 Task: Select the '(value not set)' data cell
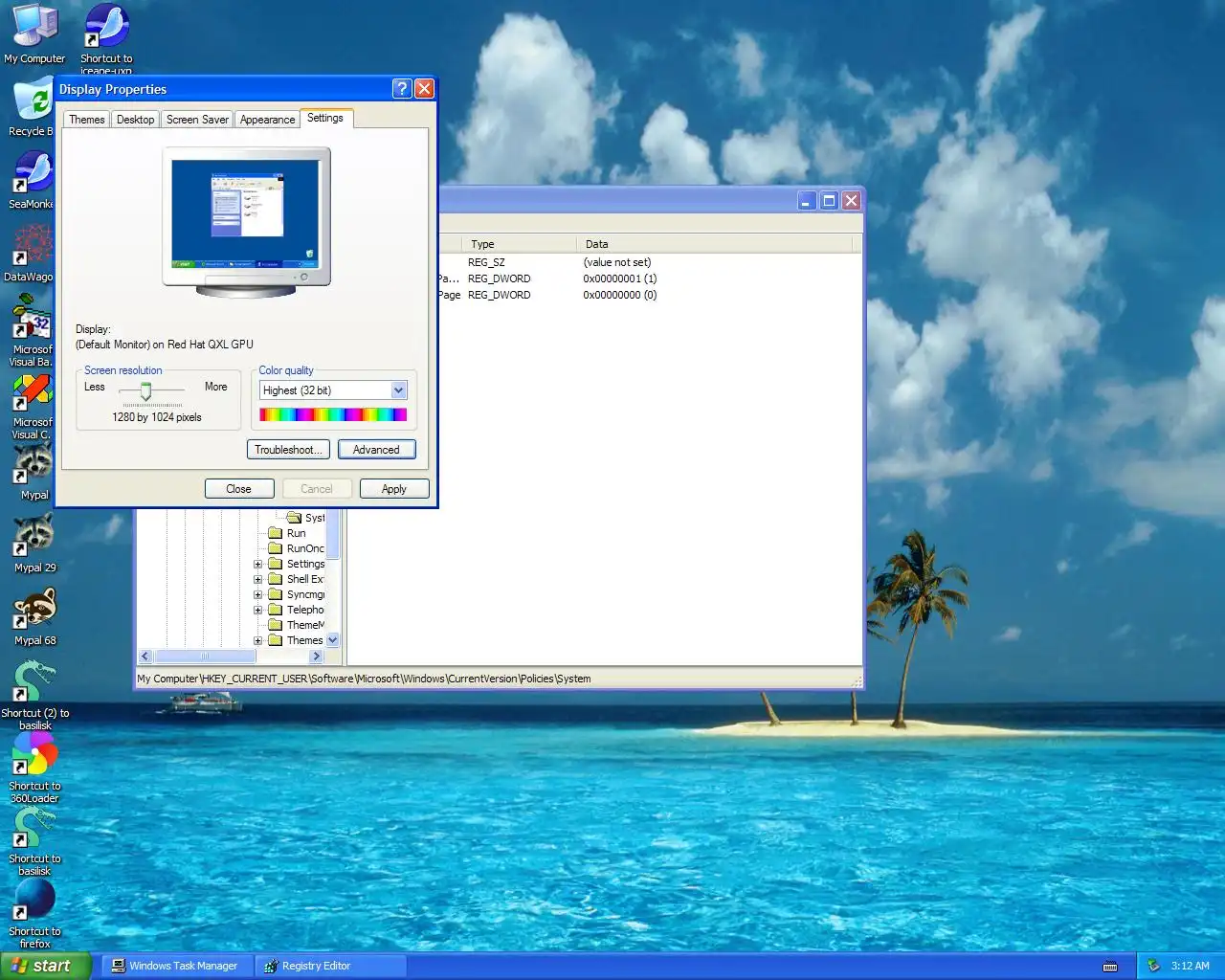point(617,262)
